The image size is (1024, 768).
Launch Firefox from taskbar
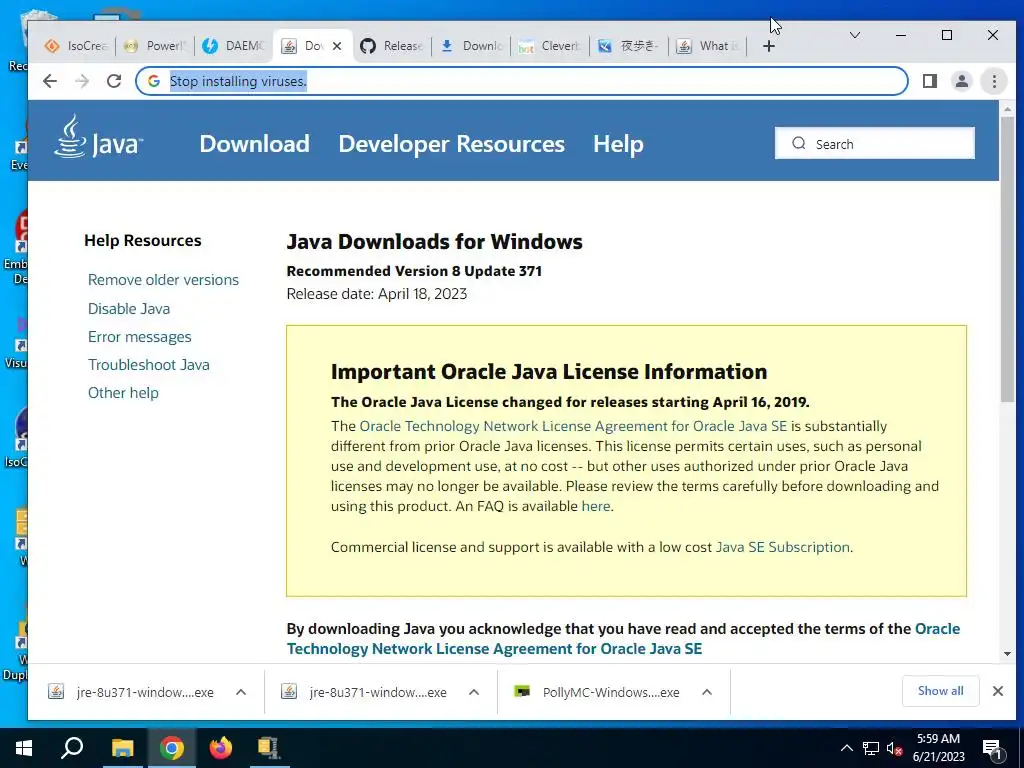tap(221, 748)
